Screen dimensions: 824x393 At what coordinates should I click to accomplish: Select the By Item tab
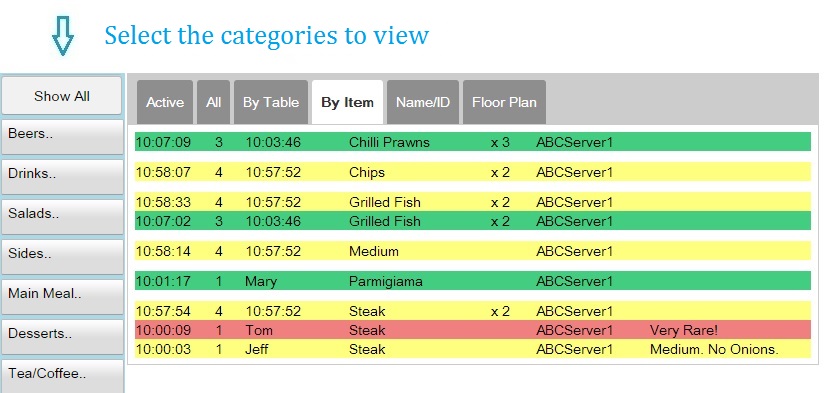tap(347, 102)
